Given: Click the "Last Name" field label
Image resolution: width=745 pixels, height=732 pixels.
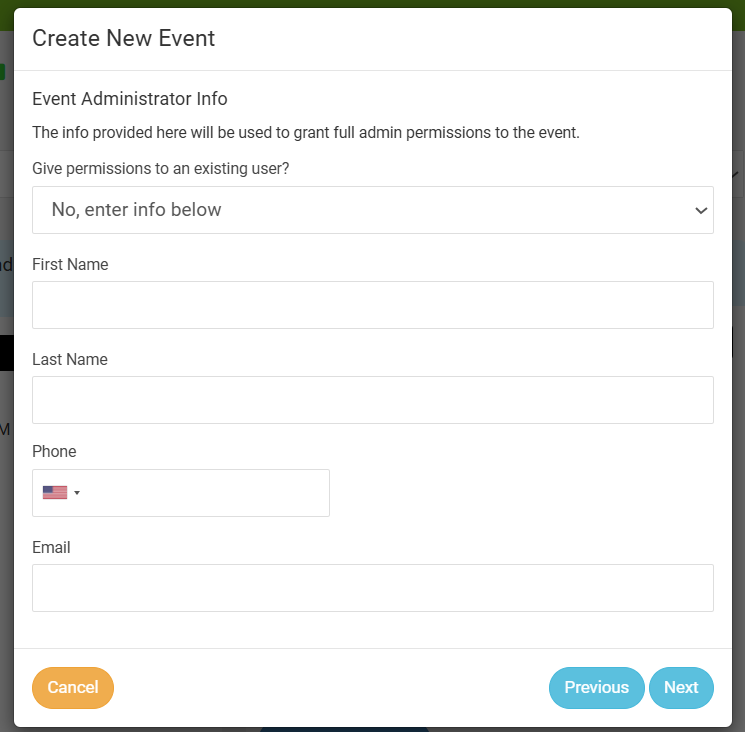Looking at the screenshot, I should (70, 360).
